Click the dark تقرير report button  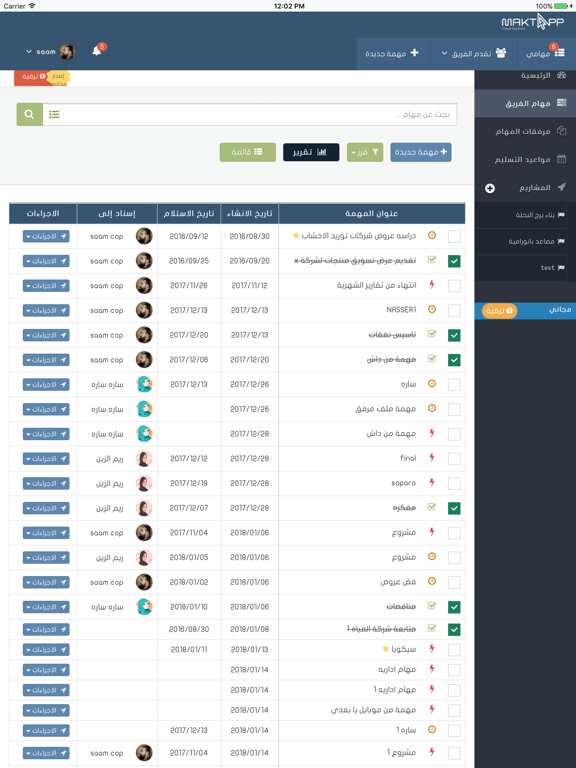pyautogui.click(x=311, y=152)
